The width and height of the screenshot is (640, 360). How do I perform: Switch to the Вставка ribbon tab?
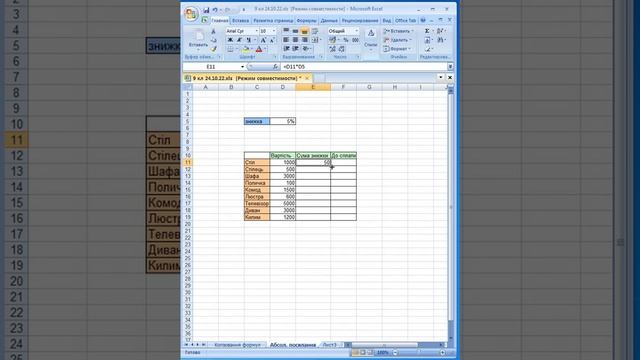[240, 20]
